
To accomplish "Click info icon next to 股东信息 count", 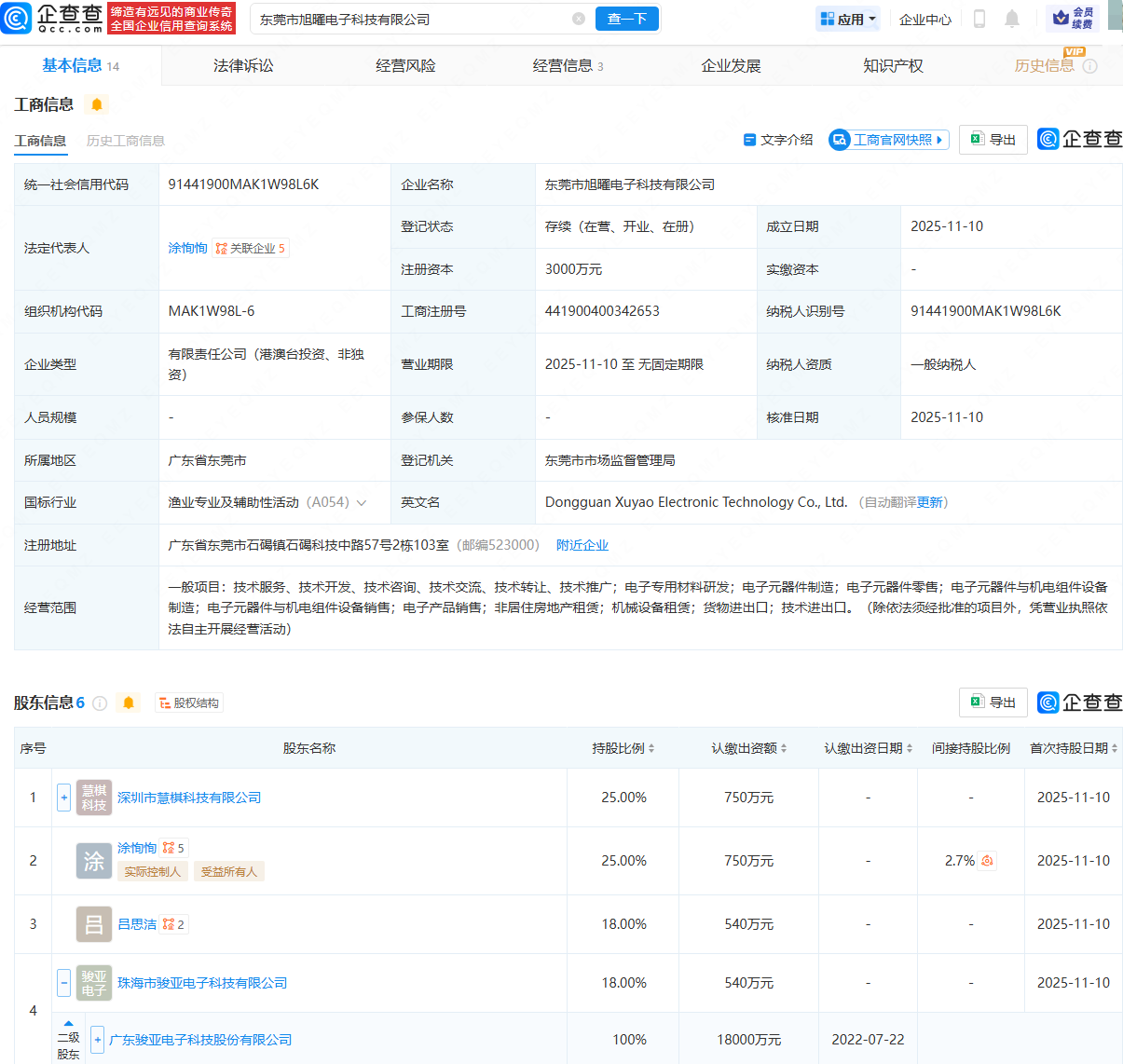I will 100,703.
